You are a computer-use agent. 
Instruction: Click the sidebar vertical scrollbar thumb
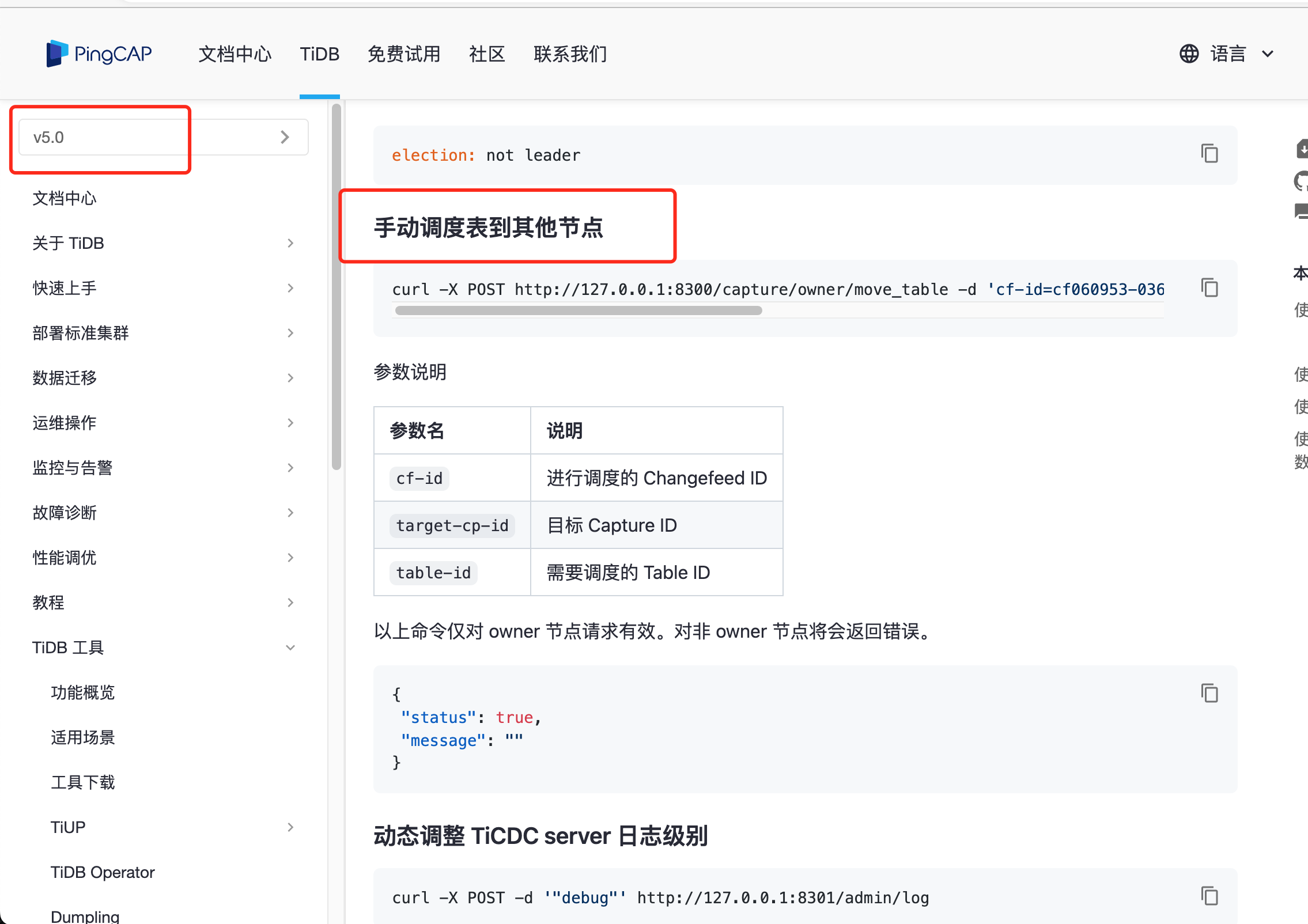[x=337, y=286]
